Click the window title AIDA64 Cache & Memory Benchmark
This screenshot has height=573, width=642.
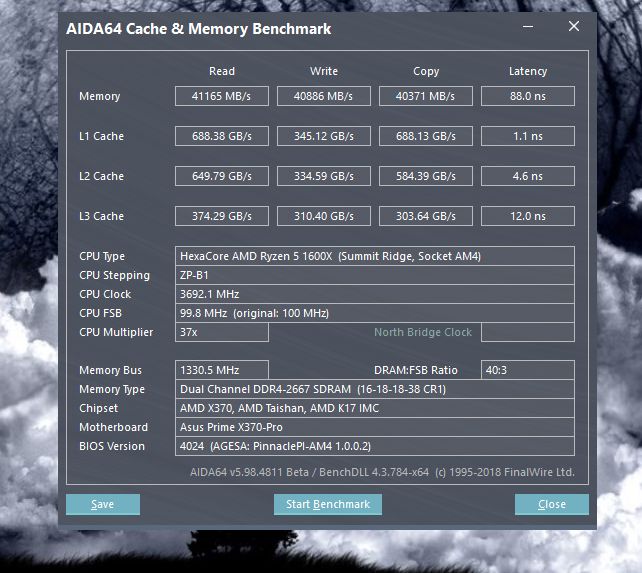199,29
